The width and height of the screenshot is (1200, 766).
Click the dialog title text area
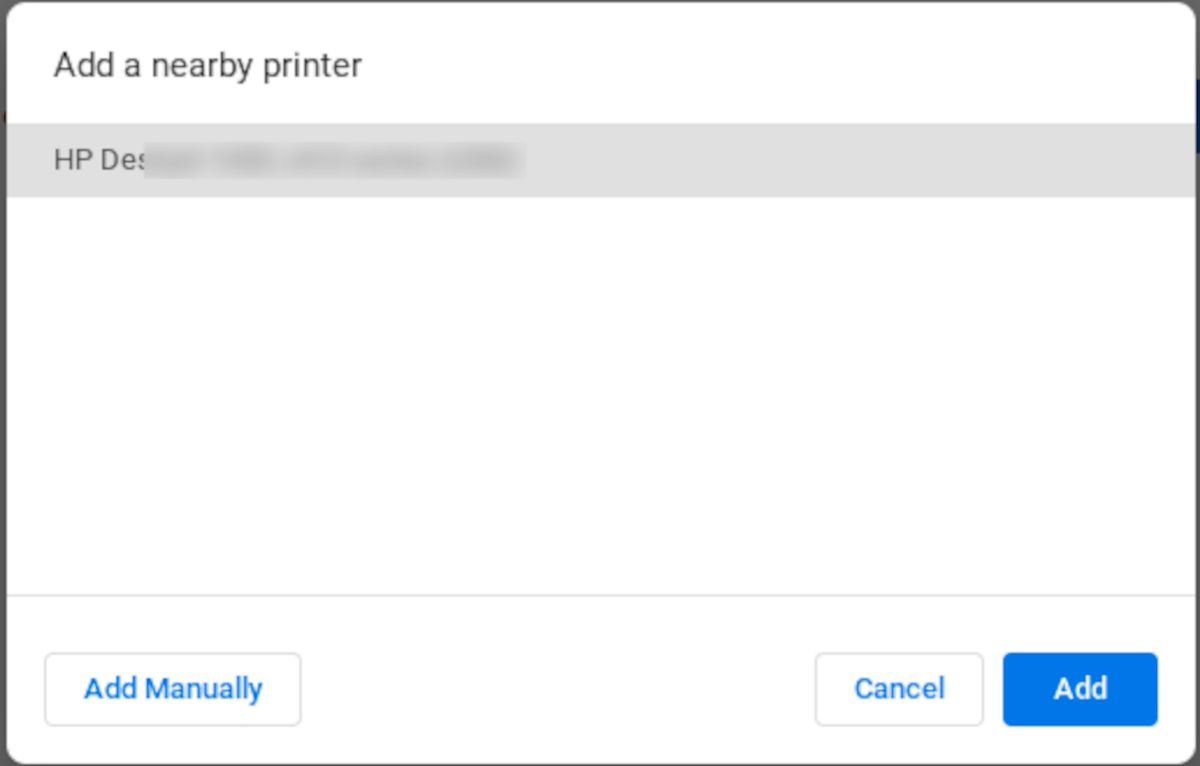207,66
